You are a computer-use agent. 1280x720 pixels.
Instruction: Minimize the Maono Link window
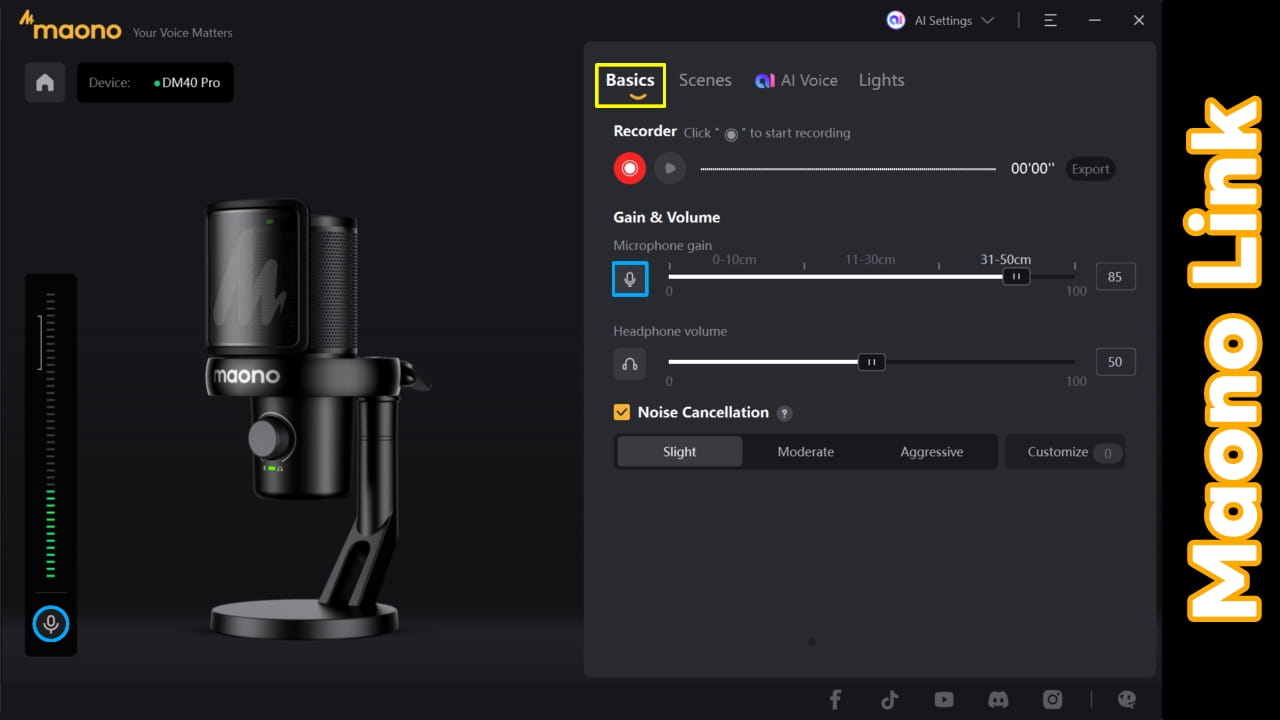(x=1093, y=20)
